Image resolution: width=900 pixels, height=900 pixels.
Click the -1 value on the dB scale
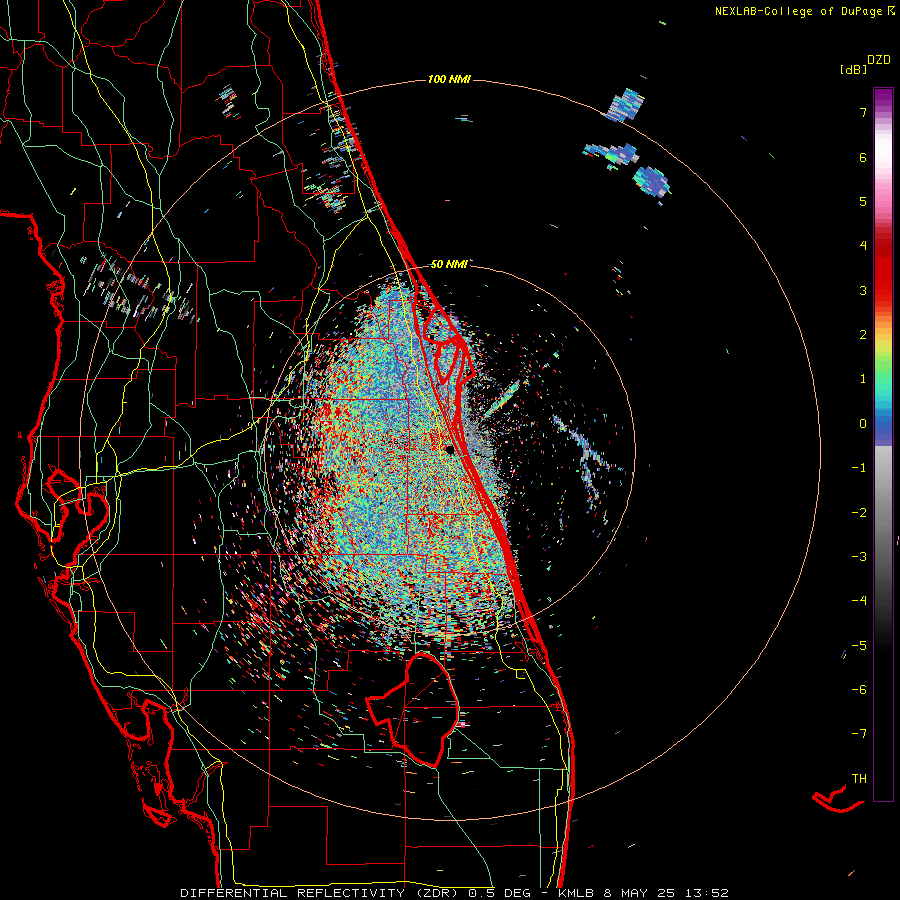tap(859, 468)
